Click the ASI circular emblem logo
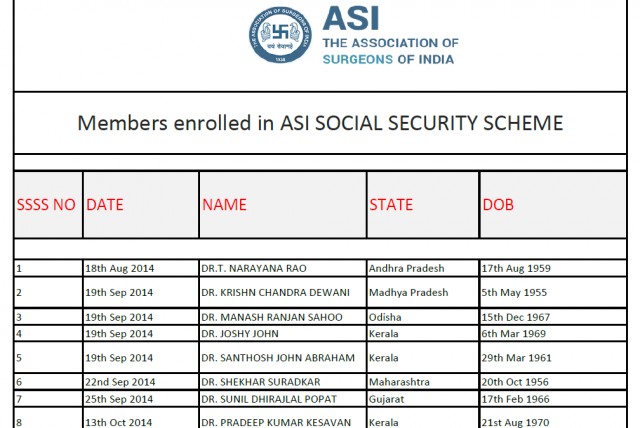640x428 pixels. (280, 39)
